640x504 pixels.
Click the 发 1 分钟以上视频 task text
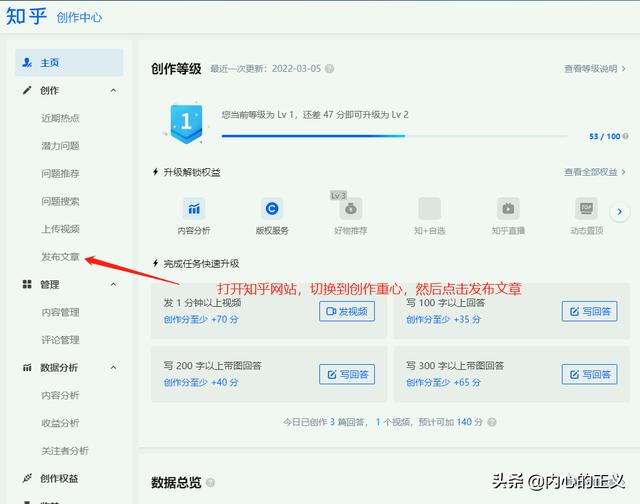pyautogui.click(x=202, y=303)
